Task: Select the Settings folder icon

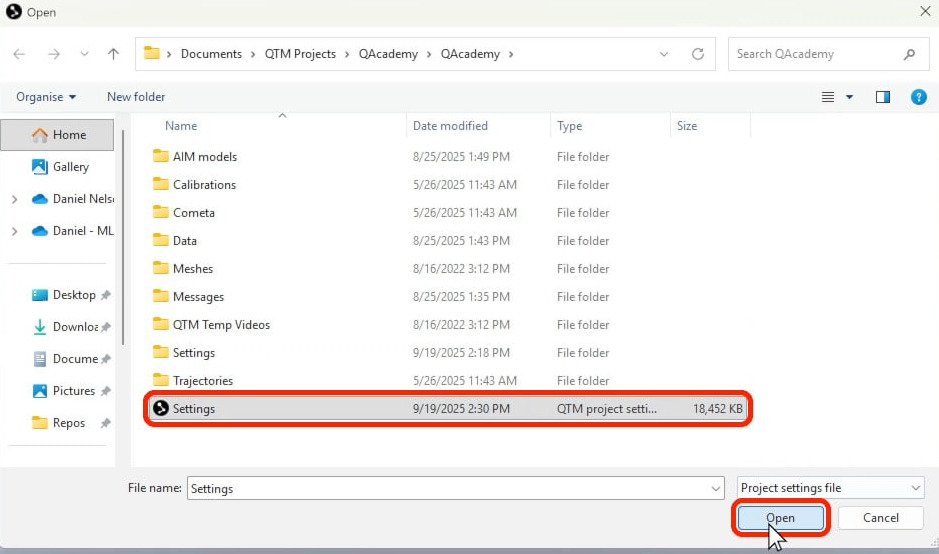Action: point(160,352)
